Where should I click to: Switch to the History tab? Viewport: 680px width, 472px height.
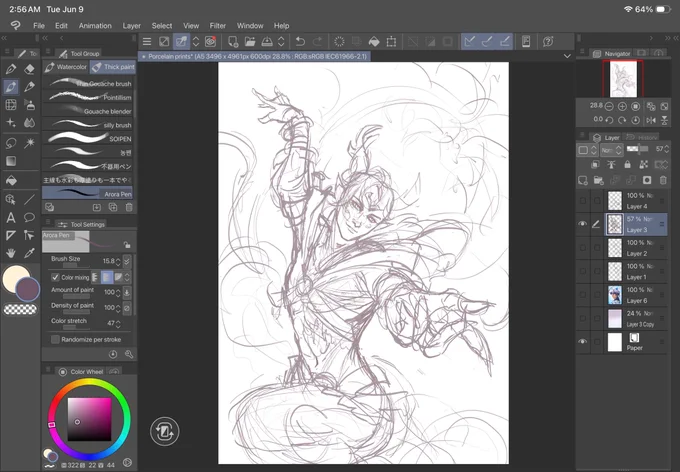(642, 137)
